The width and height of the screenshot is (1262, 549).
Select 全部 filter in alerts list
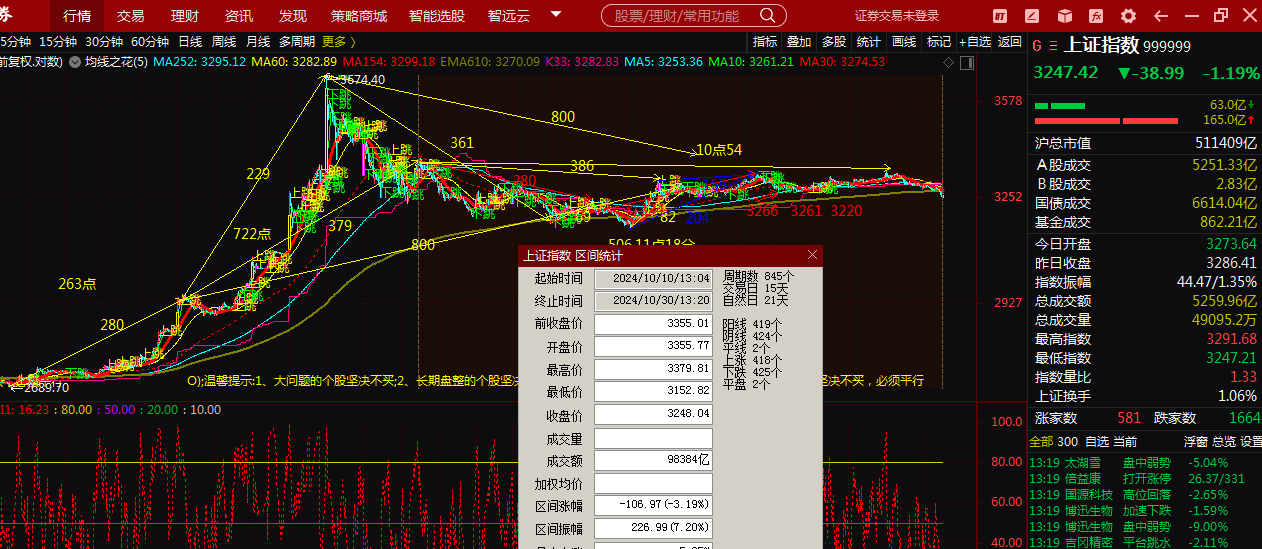pos(1041,441)
